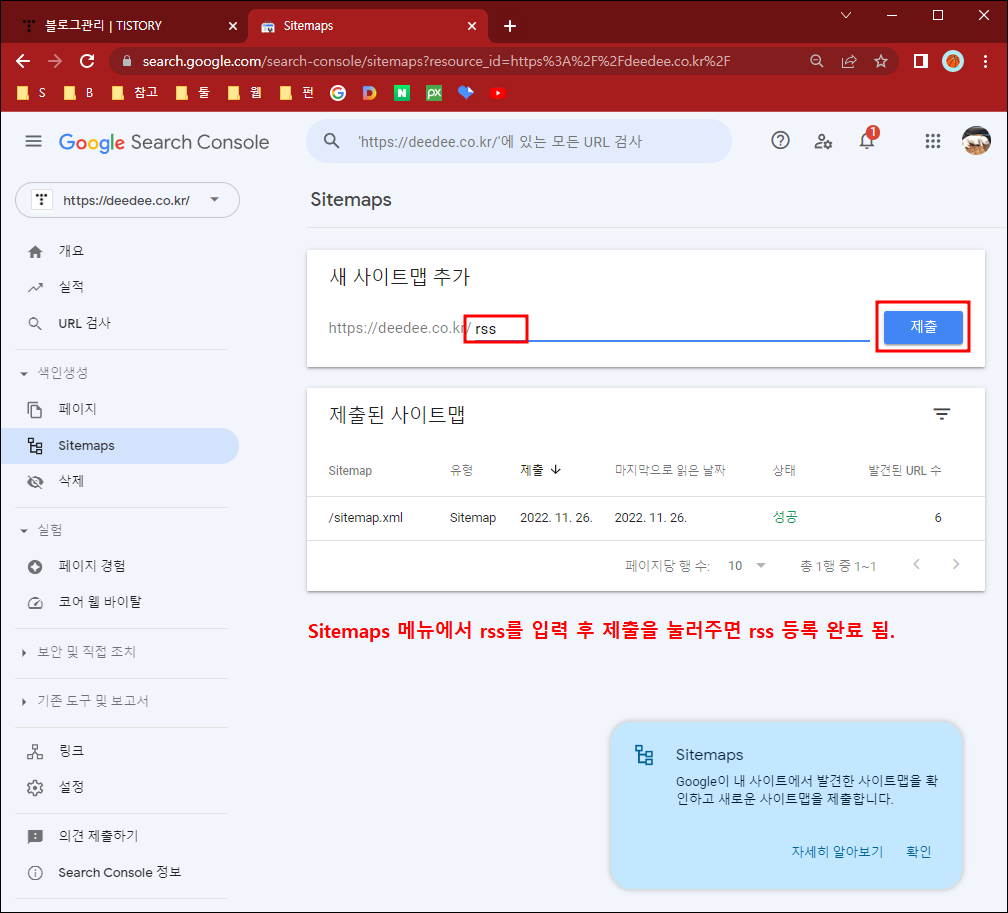Open the 자세히 알아보기 link in Sitemaps card

836,851
